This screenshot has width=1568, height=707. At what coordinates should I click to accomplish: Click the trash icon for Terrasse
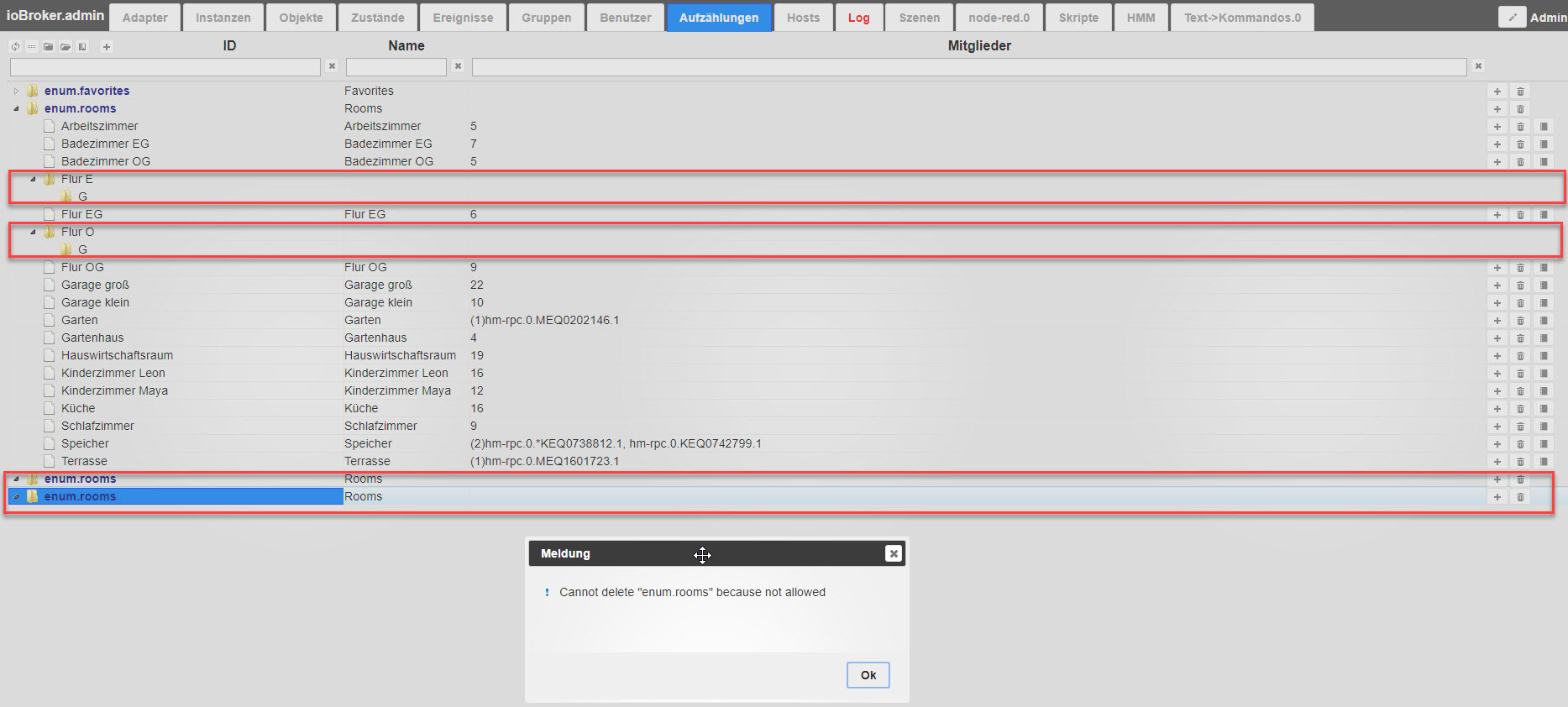[1520, 462]
